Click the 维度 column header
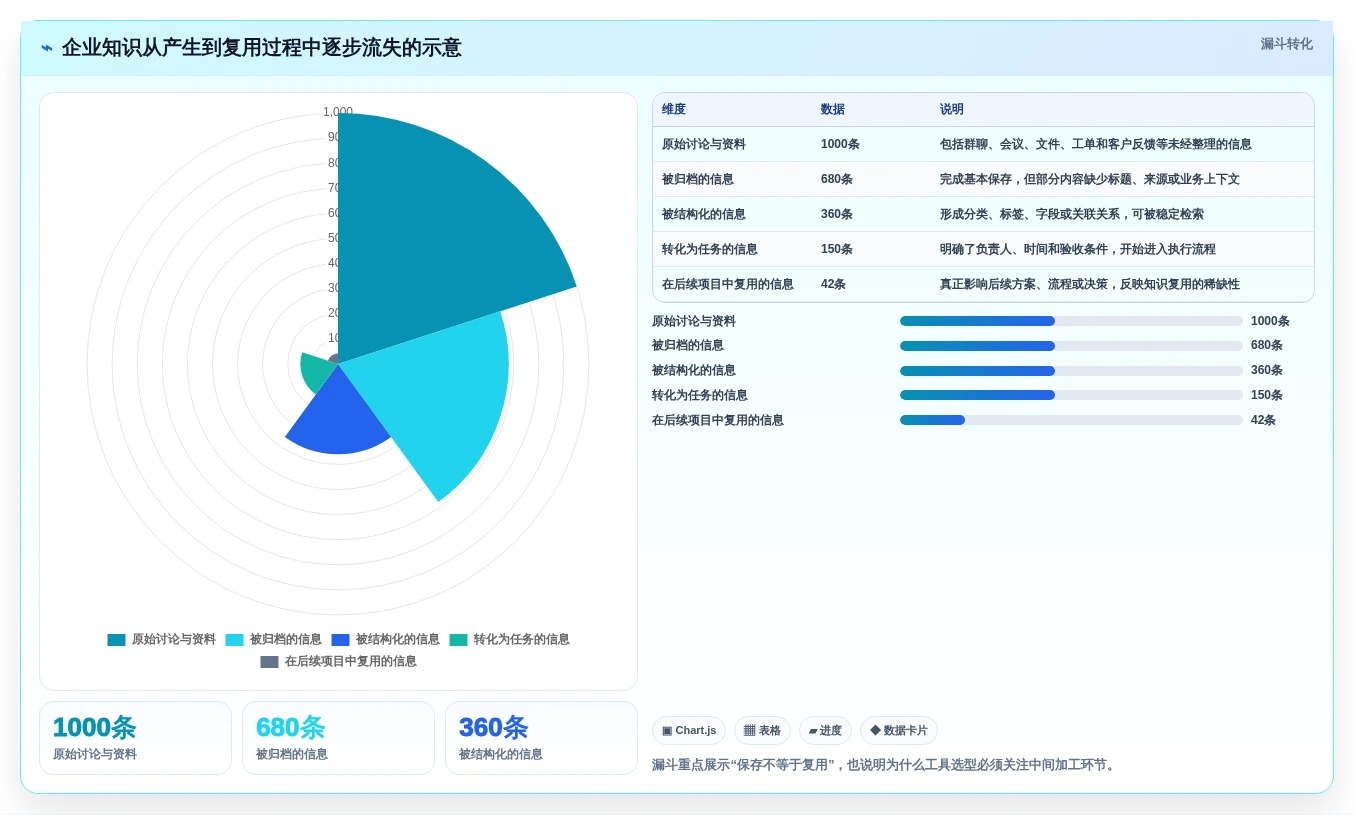This screenshot has height=815, width=1354. [674, 110]
